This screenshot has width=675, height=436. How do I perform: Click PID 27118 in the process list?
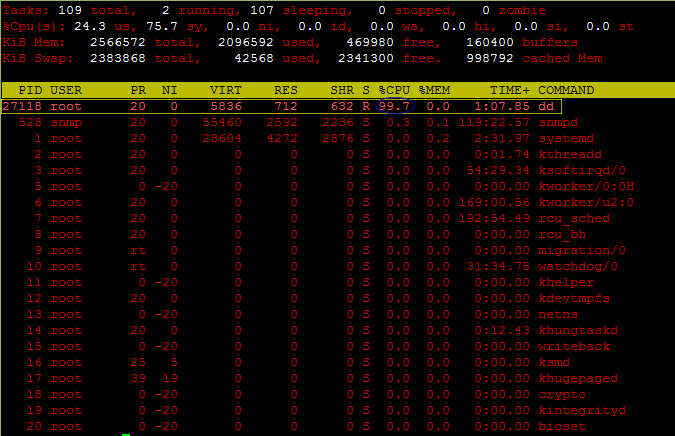[22, 106]
